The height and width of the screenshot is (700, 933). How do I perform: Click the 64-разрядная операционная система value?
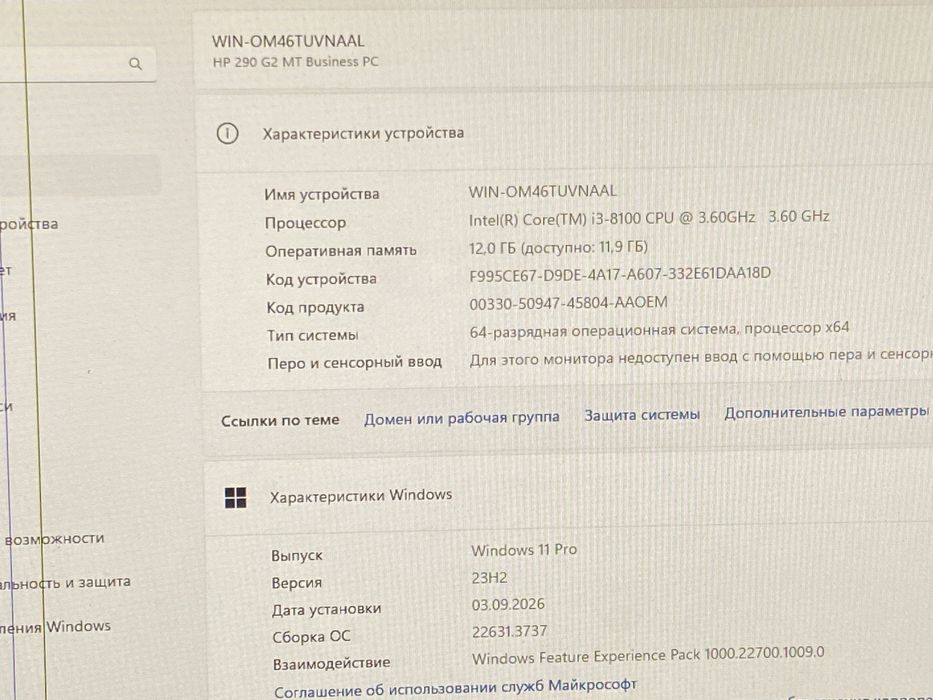click(x=659, y=330)
